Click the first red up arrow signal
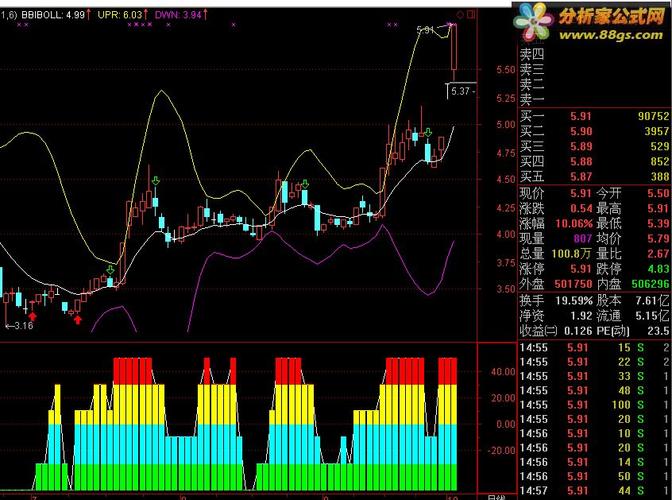 [x=33, y=316]
